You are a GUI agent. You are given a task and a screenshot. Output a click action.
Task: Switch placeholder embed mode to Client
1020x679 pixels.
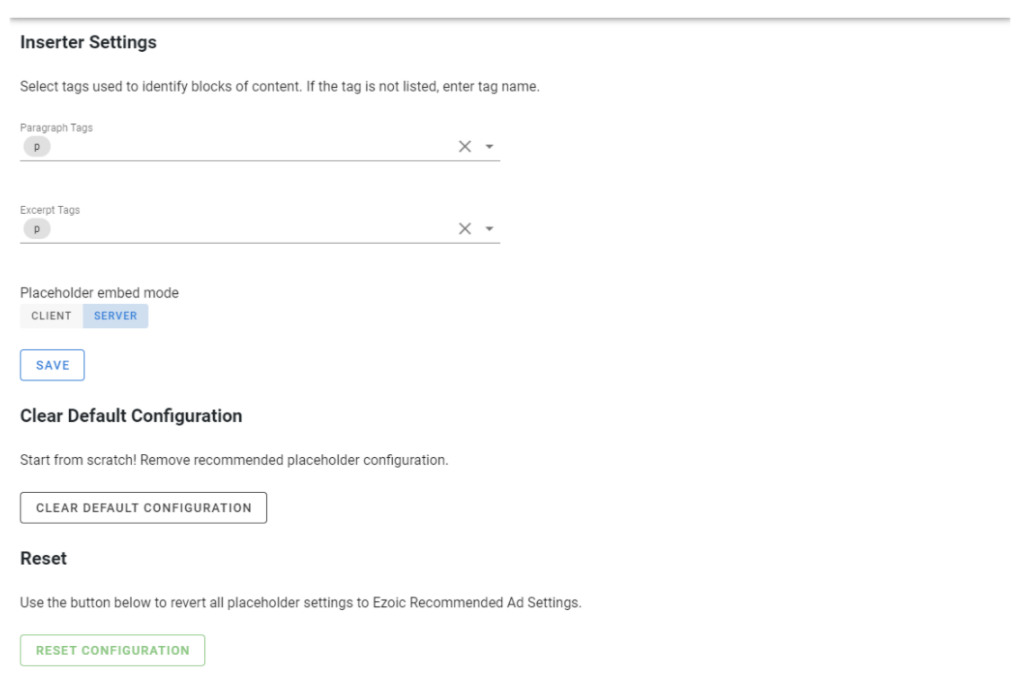(x=51, y=316)
